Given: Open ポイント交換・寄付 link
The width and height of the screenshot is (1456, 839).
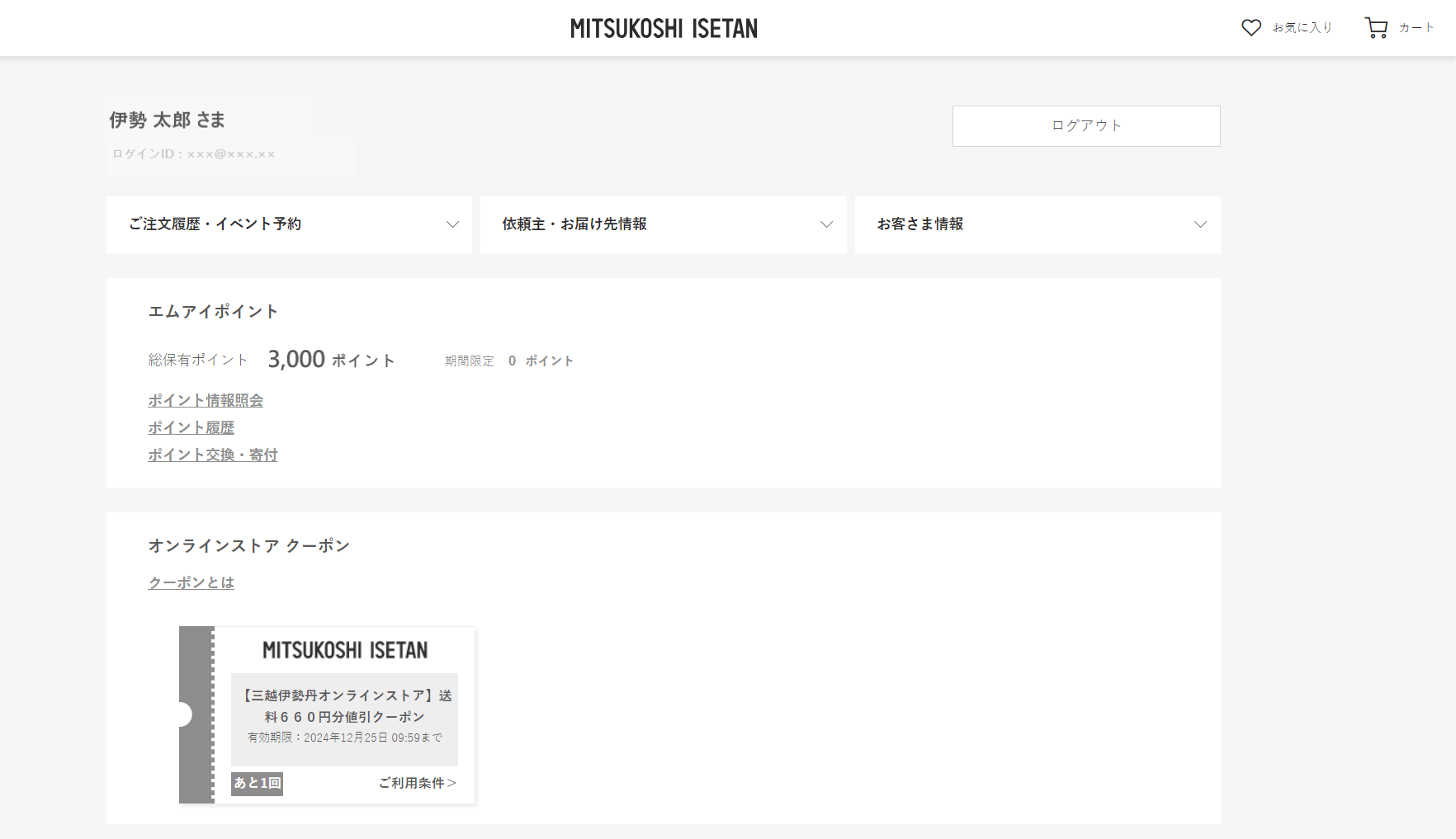Looking at the screenshot, I should (213, 455).
